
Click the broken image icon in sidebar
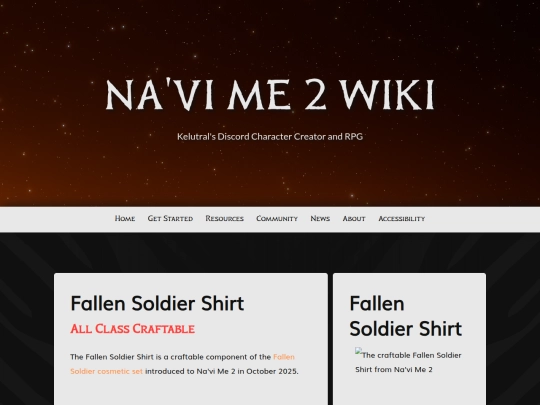coord(359,352)
